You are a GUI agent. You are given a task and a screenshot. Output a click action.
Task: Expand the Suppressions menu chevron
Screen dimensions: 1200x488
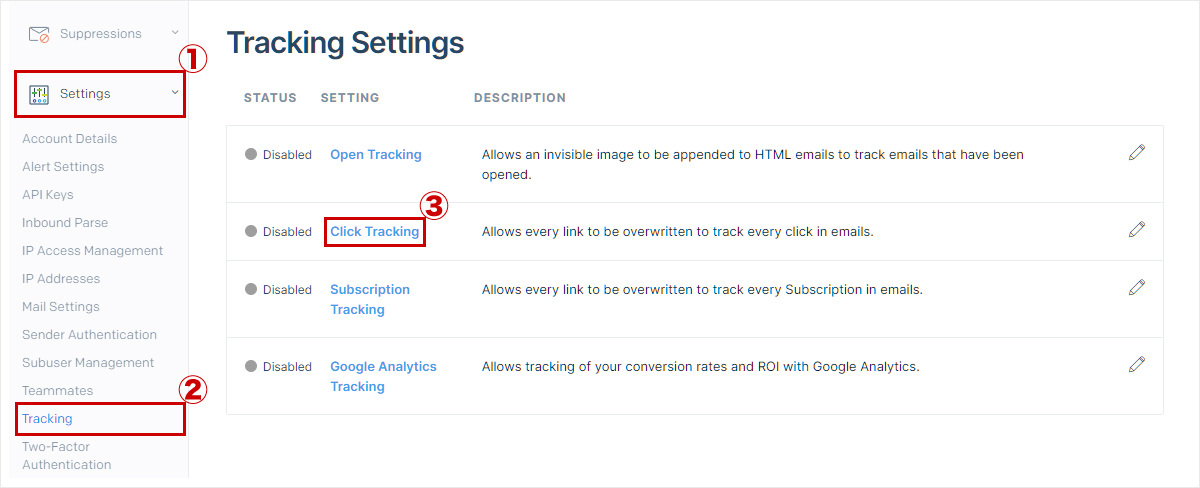point(175,33)
